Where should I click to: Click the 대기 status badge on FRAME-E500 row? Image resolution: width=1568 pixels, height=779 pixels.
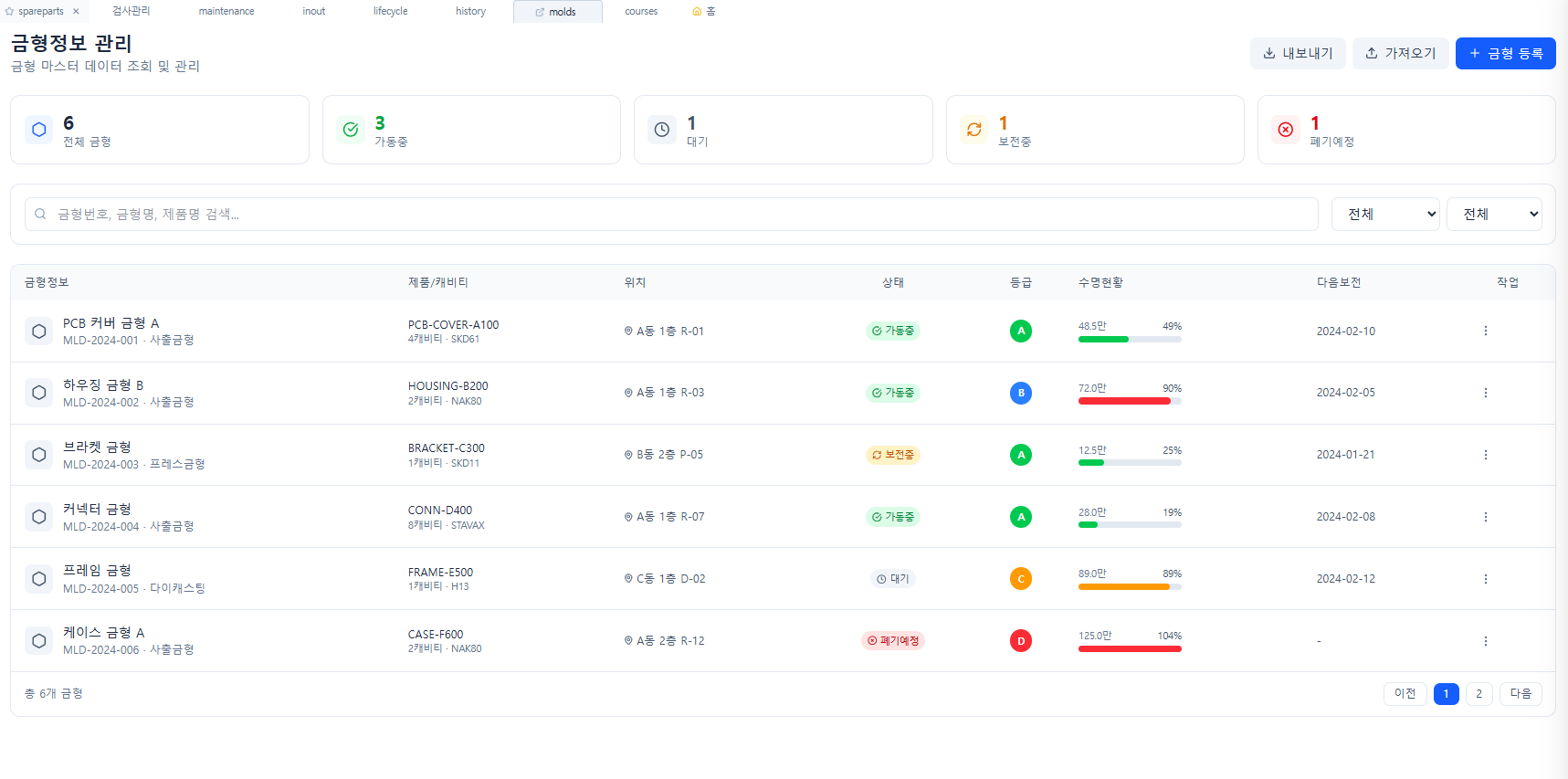coord(892,579)
